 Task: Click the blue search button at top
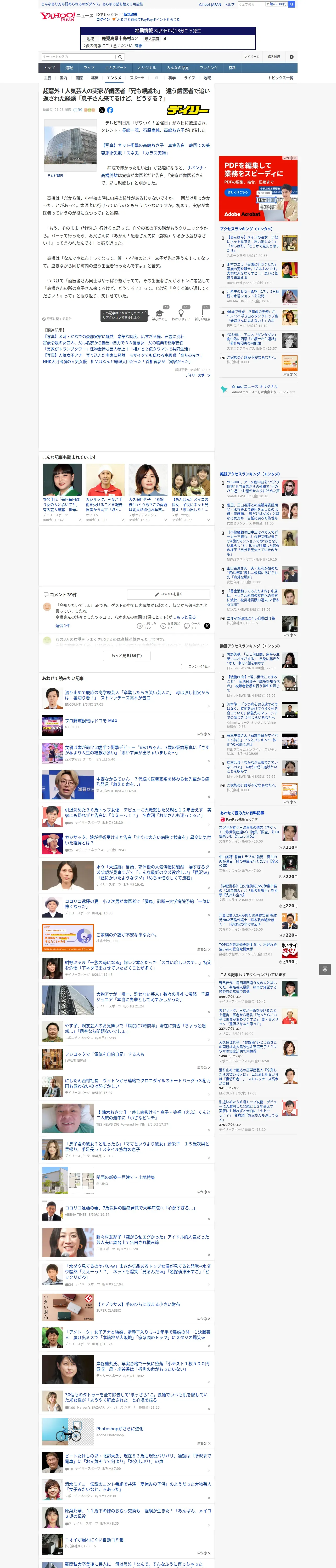[x=292, y=4]
